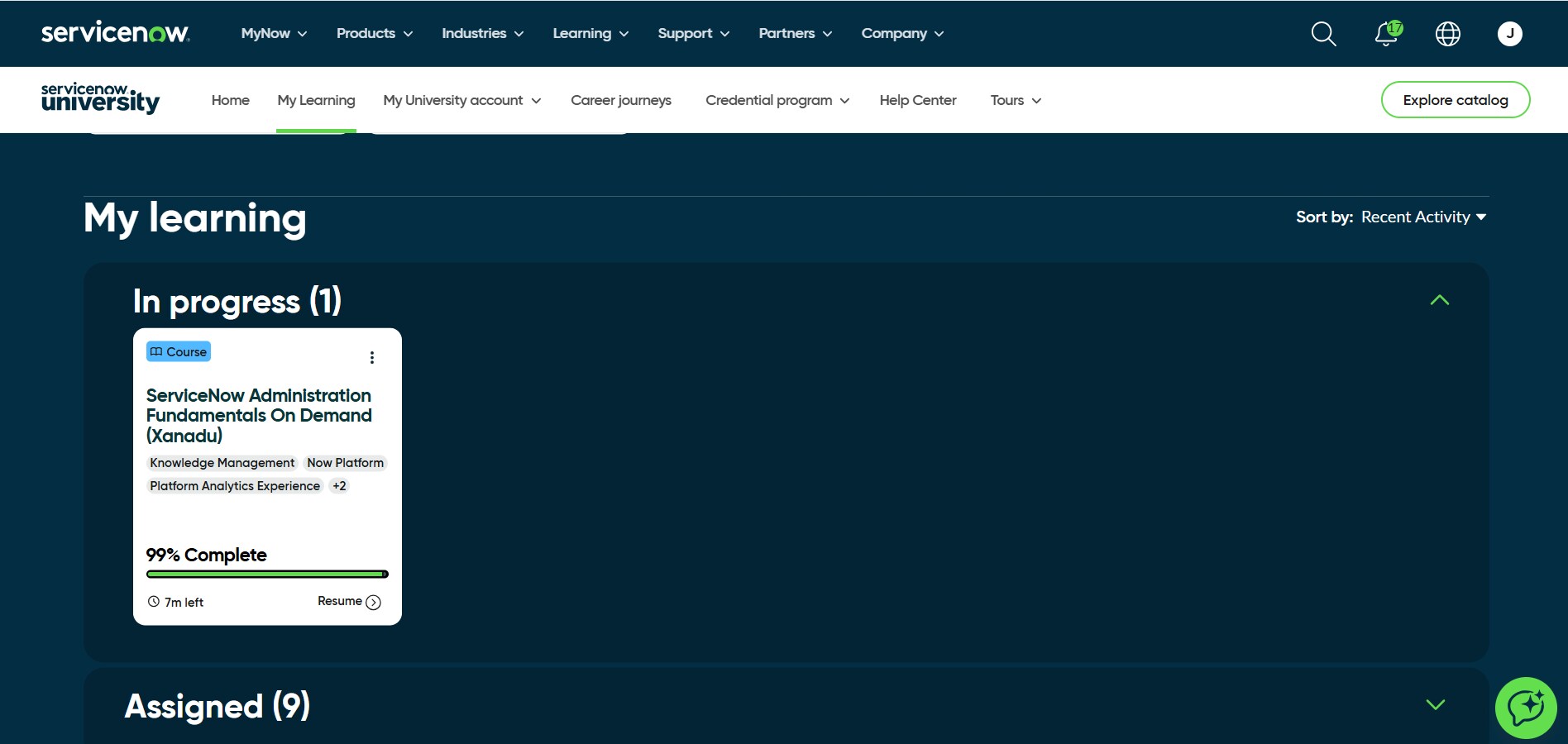
Task: Open the Company menu
Action: pyautogui.click(x=902, y=33)
